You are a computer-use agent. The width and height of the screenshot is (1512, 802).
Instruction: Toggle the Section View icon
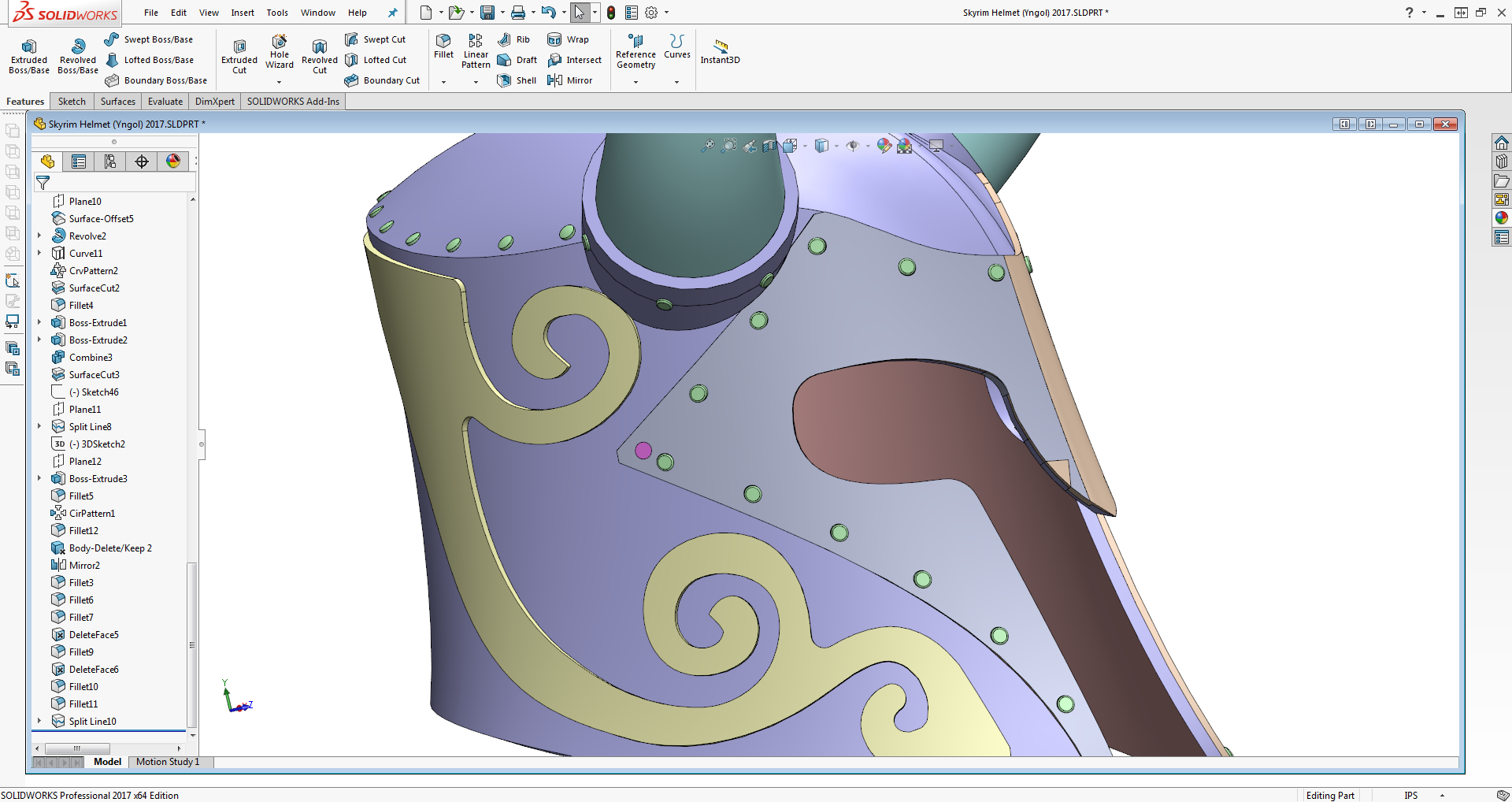(x=769, y=146)
